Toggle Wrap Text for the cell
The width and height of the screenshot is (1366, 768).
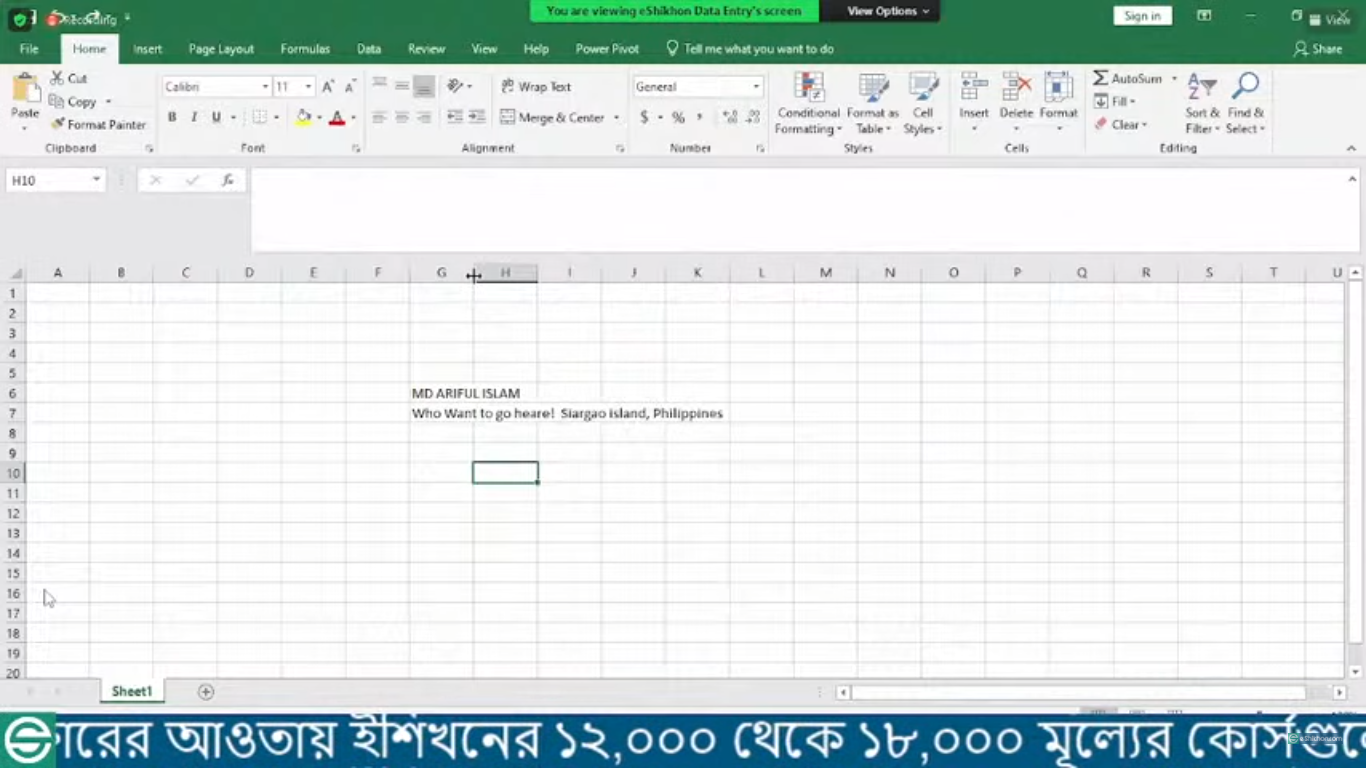[536, 87]
